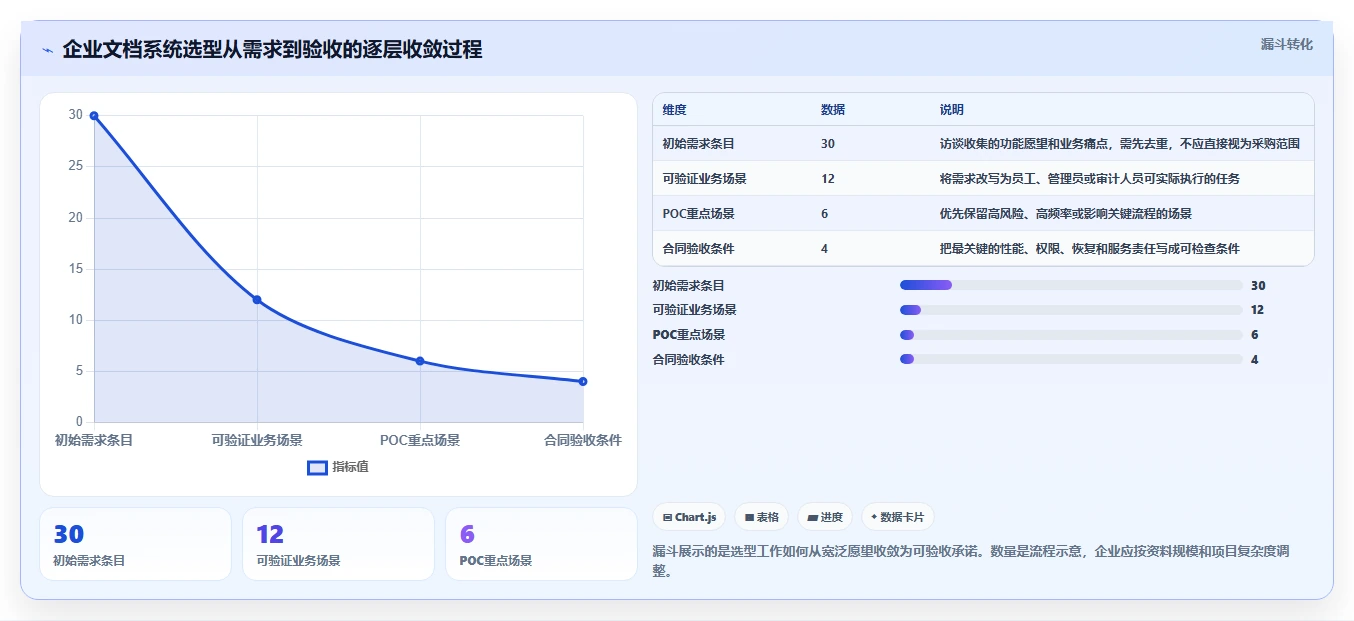Select table row cell 初始需求条目
Image resolution: width=1354 pixels, height=621 pixels.
[x=698, y=144]
